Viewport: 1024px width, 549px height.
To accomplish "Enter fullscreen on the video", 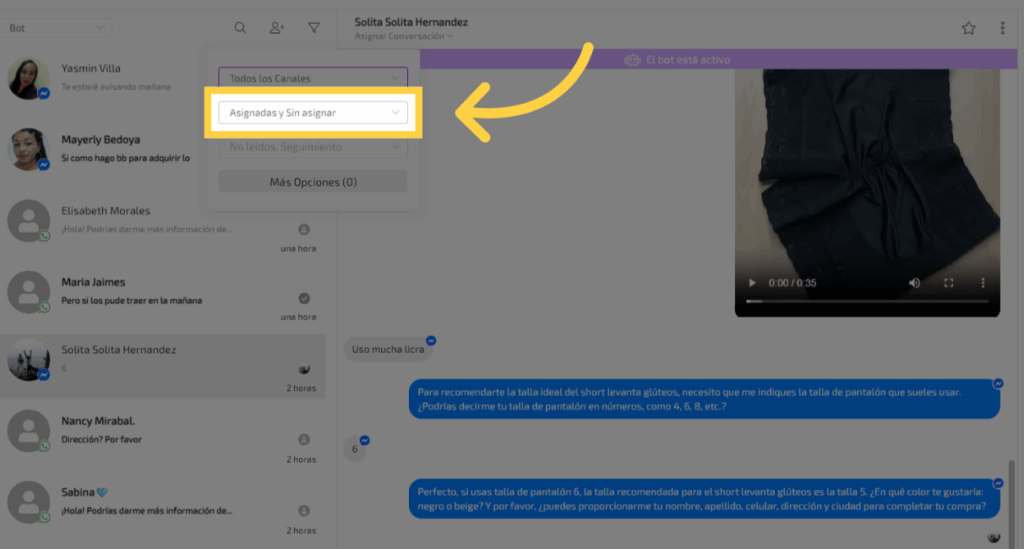I will pyautogui.click(x=949, y=283).
